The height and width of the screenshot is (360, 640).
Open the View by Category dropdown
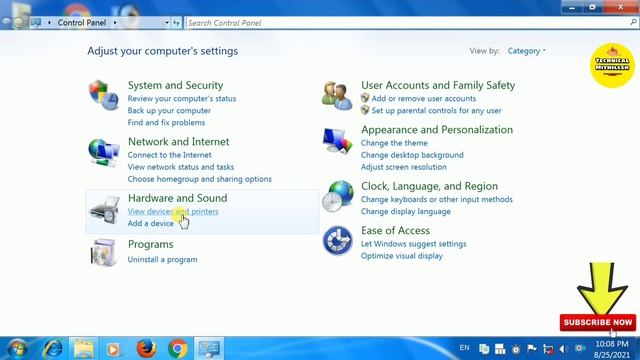pyautogui.click(x=527, y=51)
